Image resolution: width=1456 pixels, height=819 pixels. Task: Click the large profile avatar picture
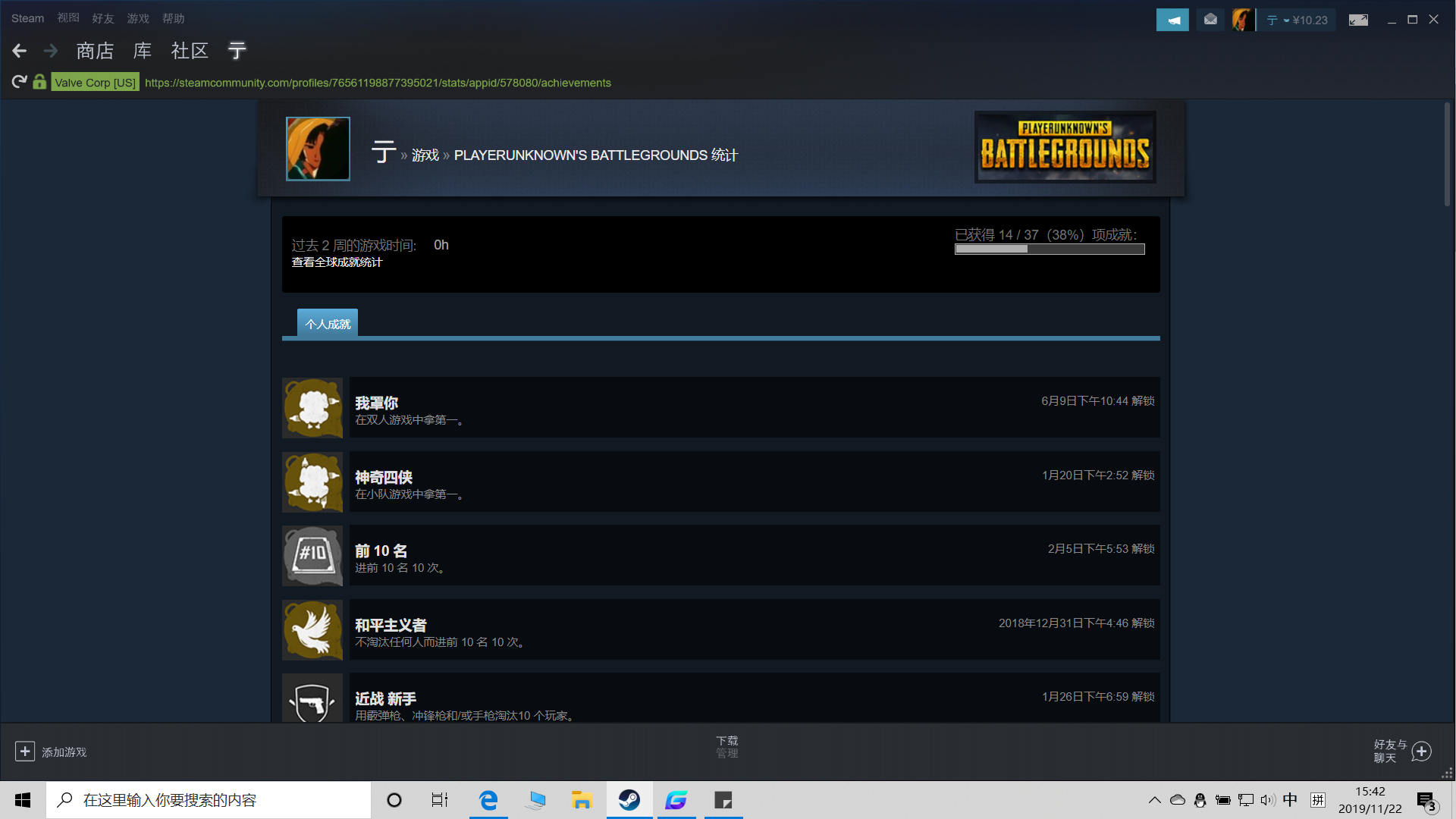click(x=318, y=149)
